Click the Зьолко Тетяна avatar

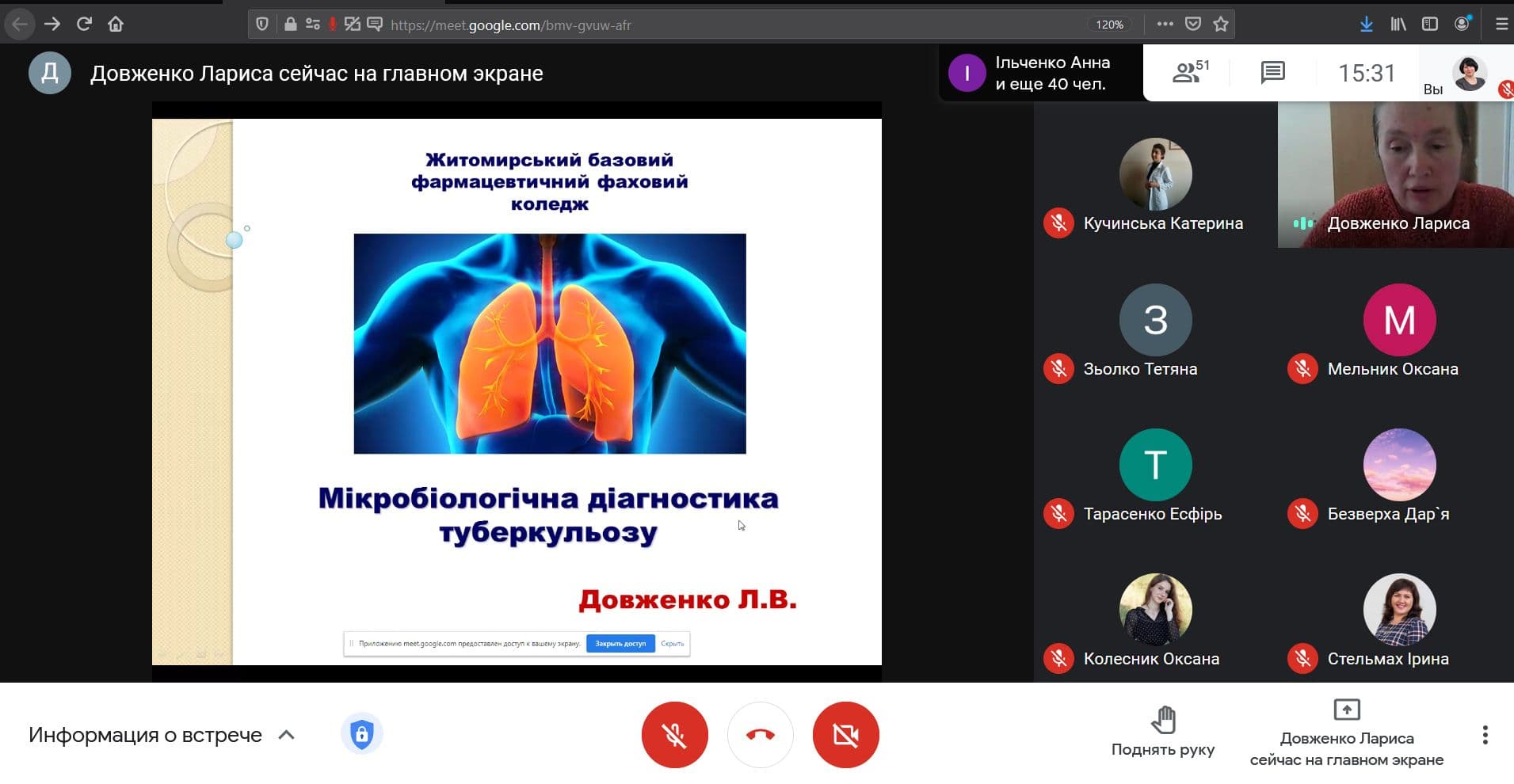1155,320
